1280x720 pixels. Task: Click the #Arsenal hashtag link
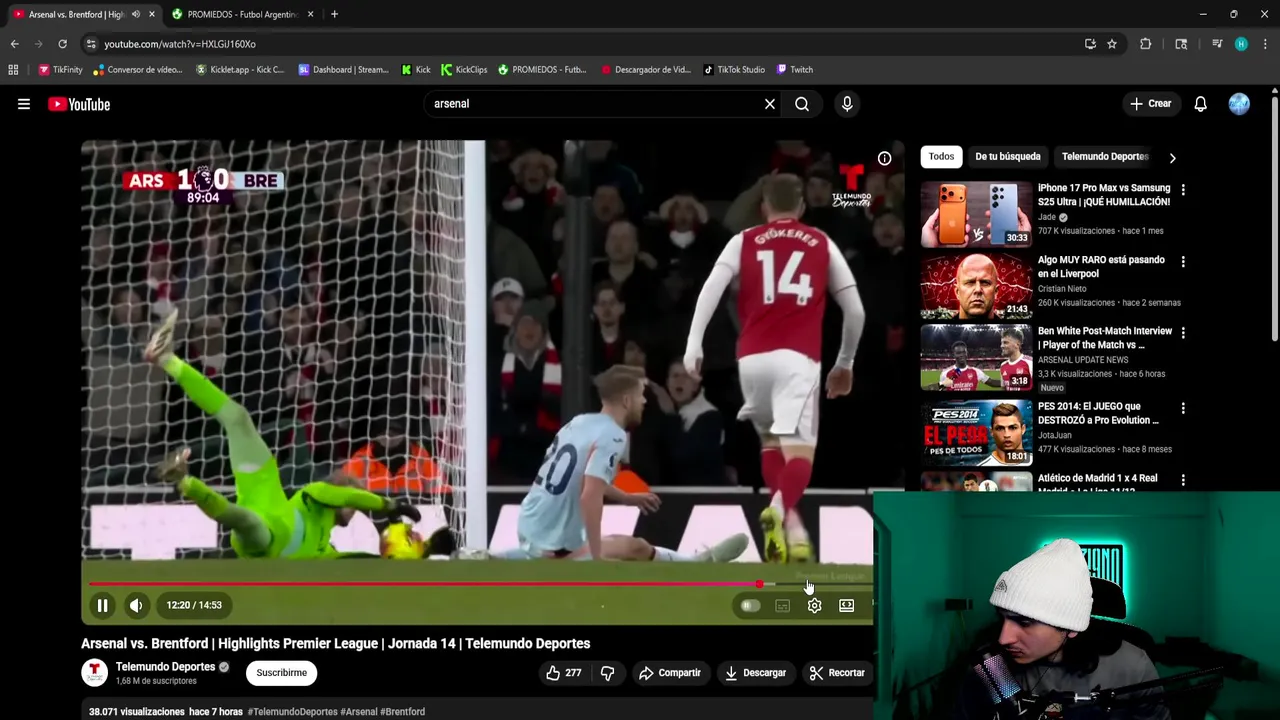pyautogui.click(x=358, y=712)
